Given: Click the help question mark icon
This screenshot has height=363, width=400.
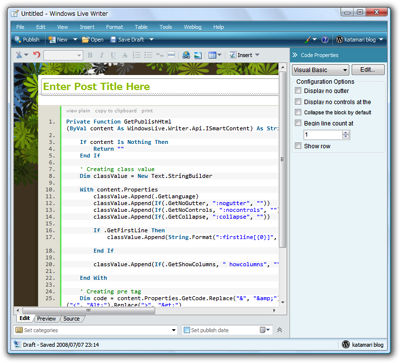Looking at the screenshot, I should point(325,40).
